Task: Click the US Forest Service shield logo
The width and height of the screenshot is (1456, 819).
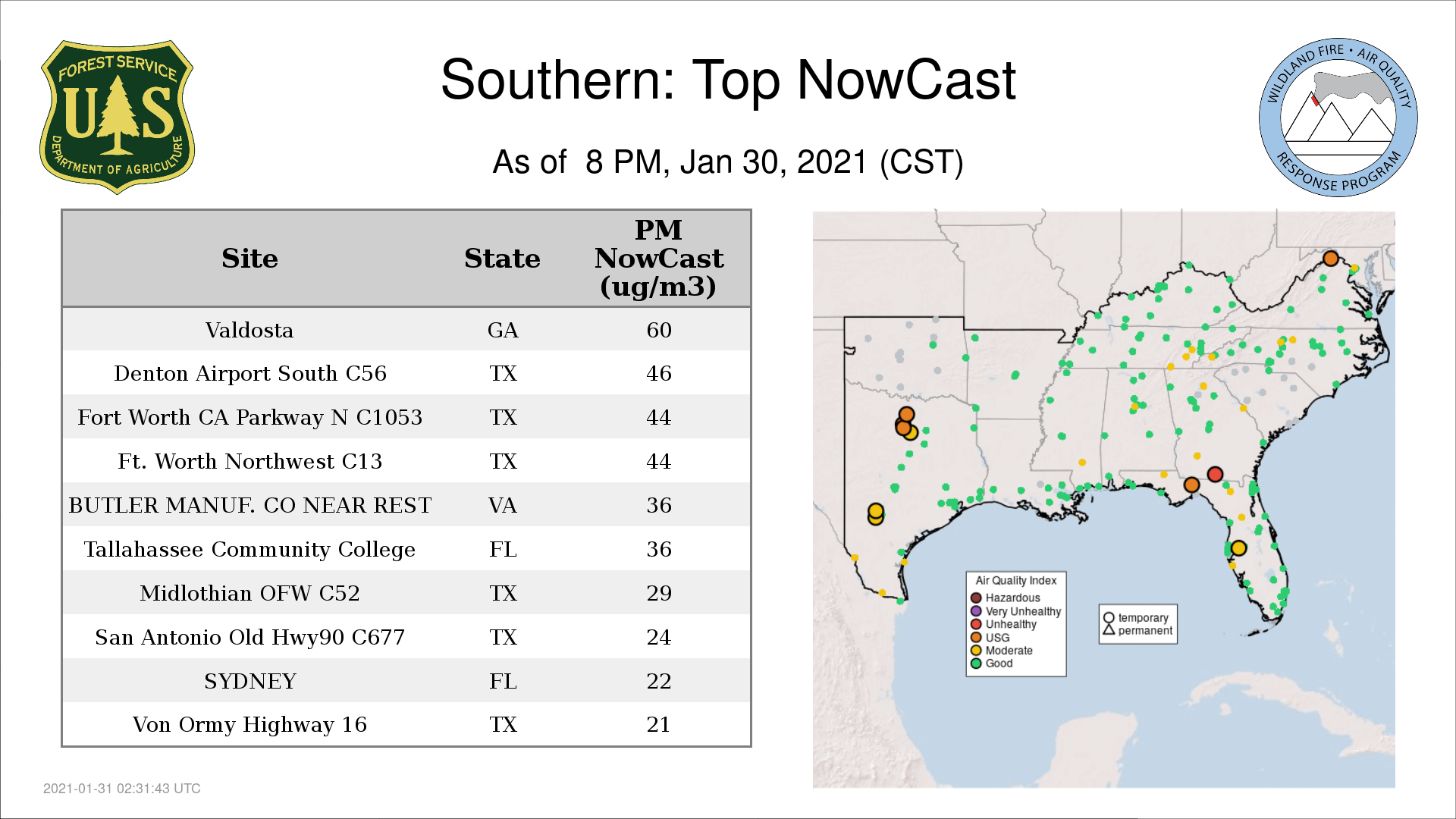Action: click(117, 118)
